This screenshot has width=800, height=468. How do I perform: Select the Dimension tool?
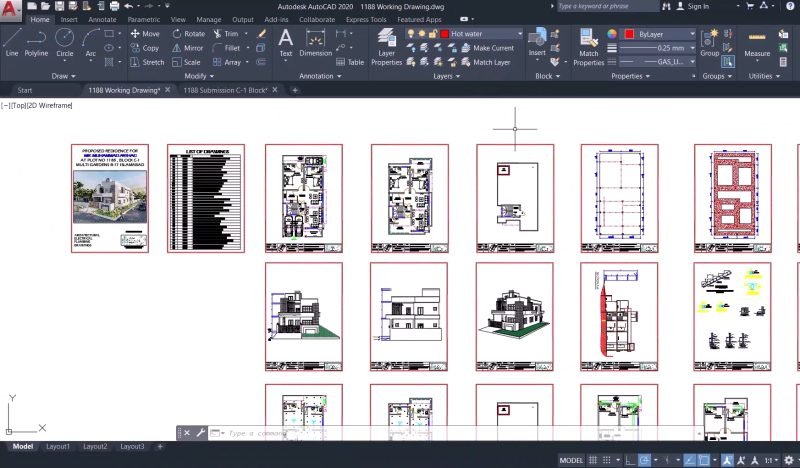point(315,42)
